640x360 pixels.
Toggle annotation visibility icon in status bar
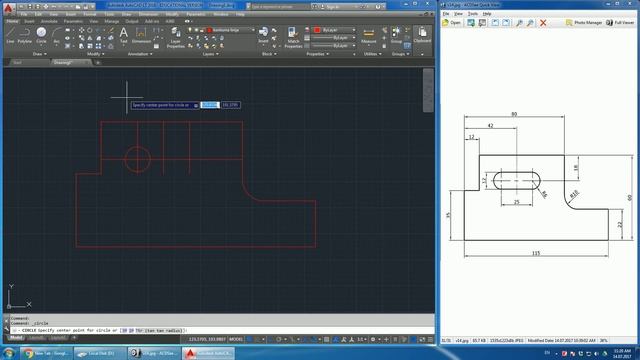click(x=336, y=339)
